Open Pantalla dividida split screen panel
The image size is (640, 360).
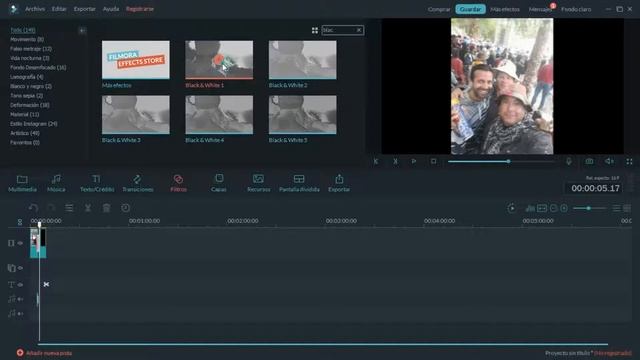point(299,183)
